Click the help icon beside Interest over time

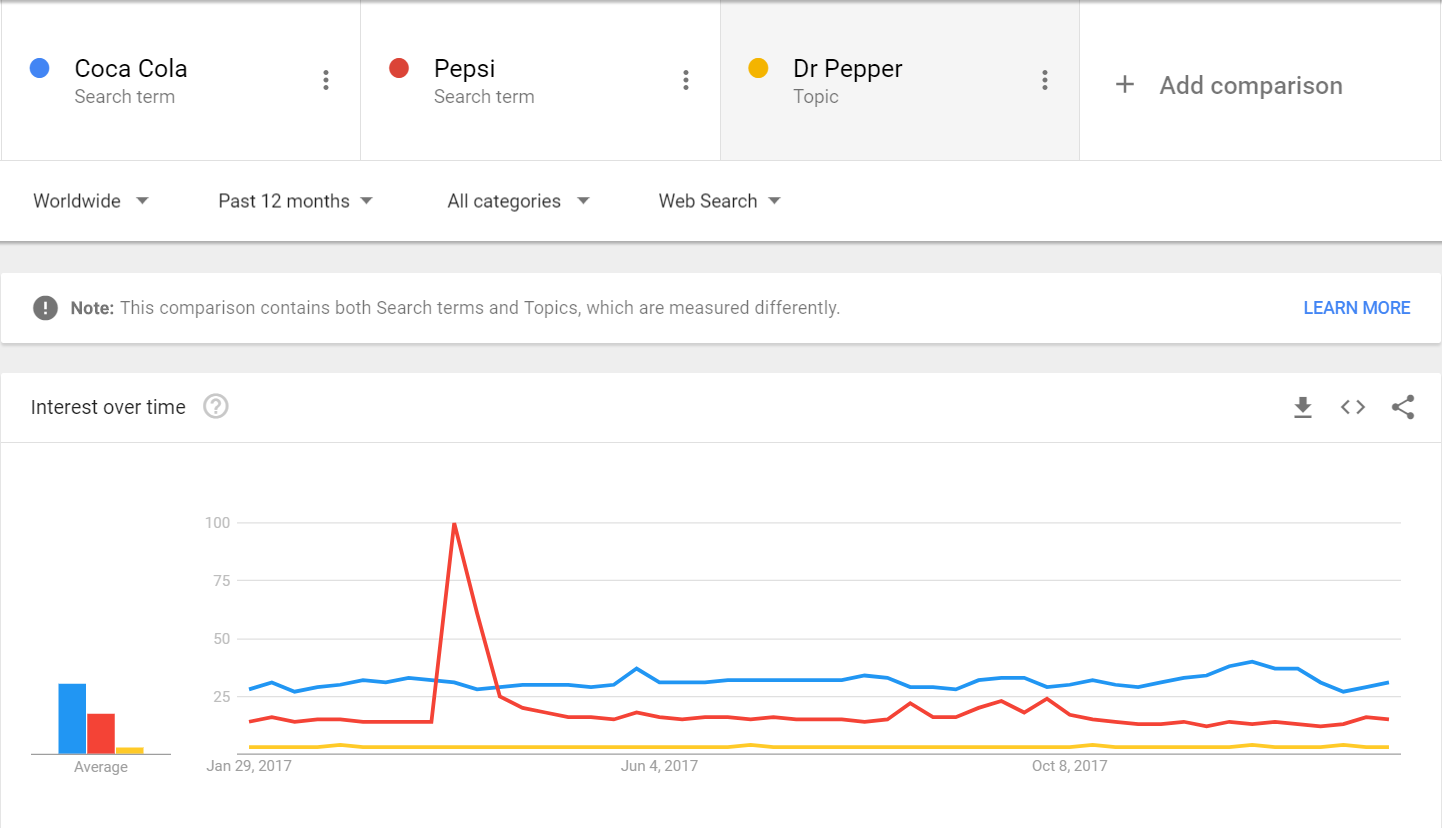216,407
